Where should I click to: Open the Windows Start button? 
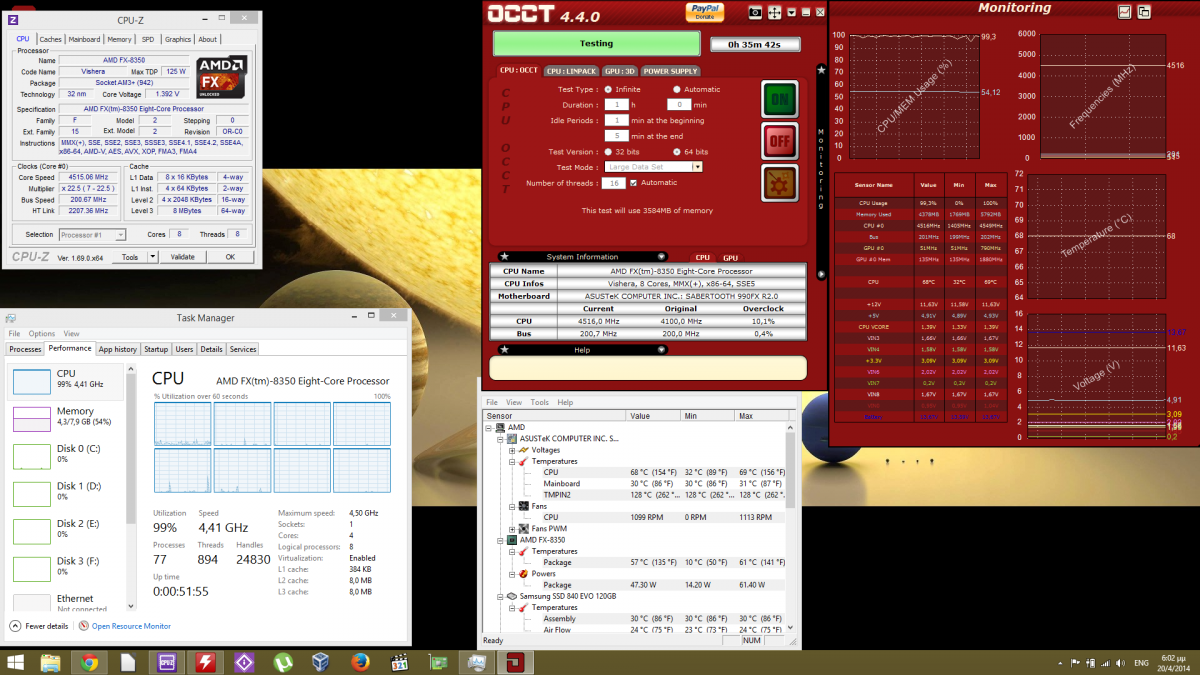coord(17,662)
